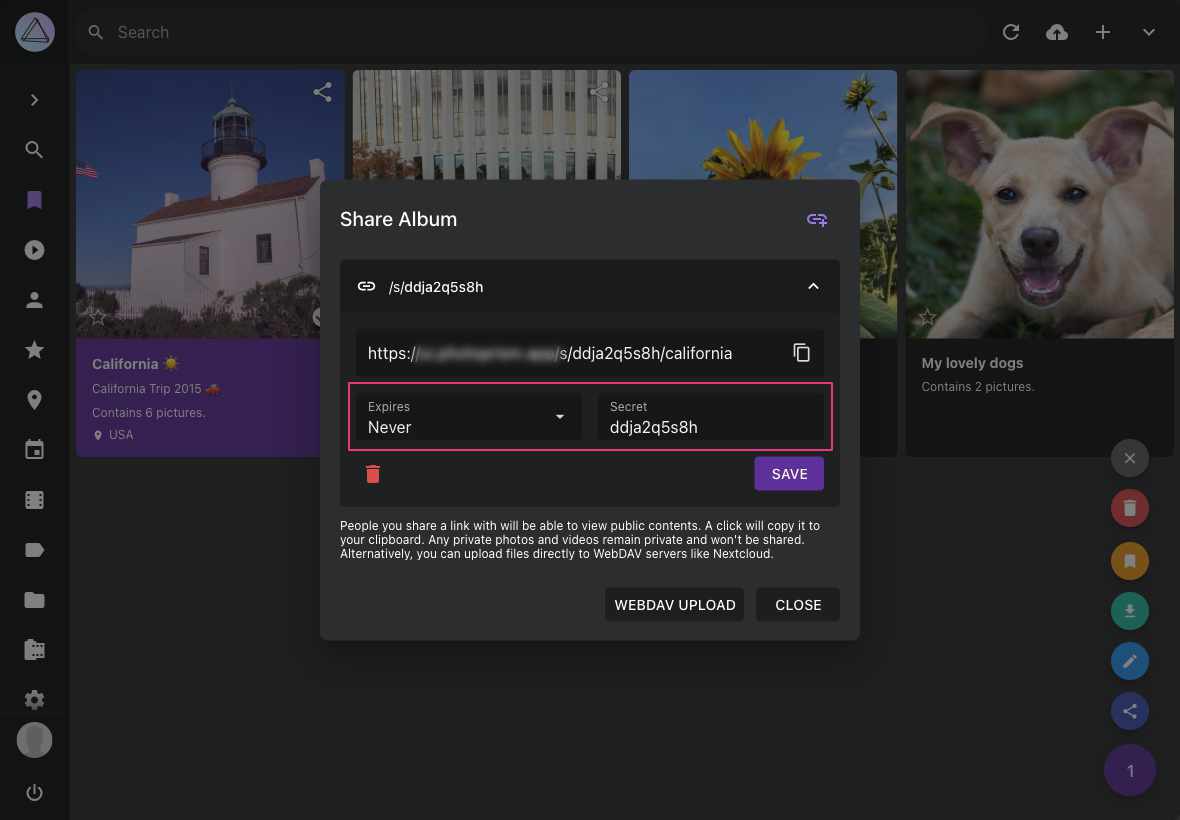
Task: Open upload via cloud icon
Action: point(1057,32)
